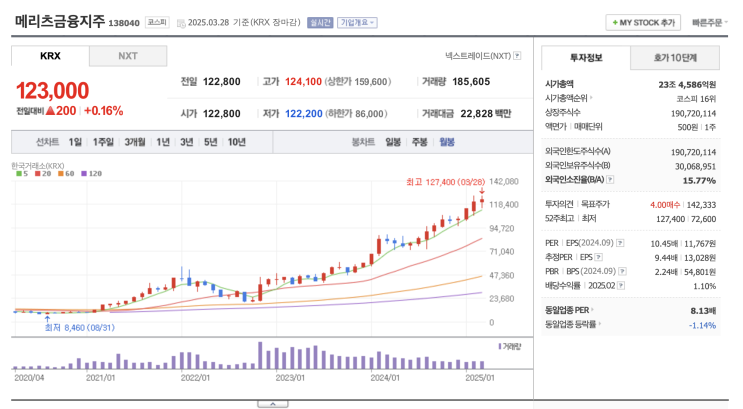The width and height of the screenshot is (743, 409).
Task: Click the 동일업종 등락률 label link
Action: tap(570, 324)
